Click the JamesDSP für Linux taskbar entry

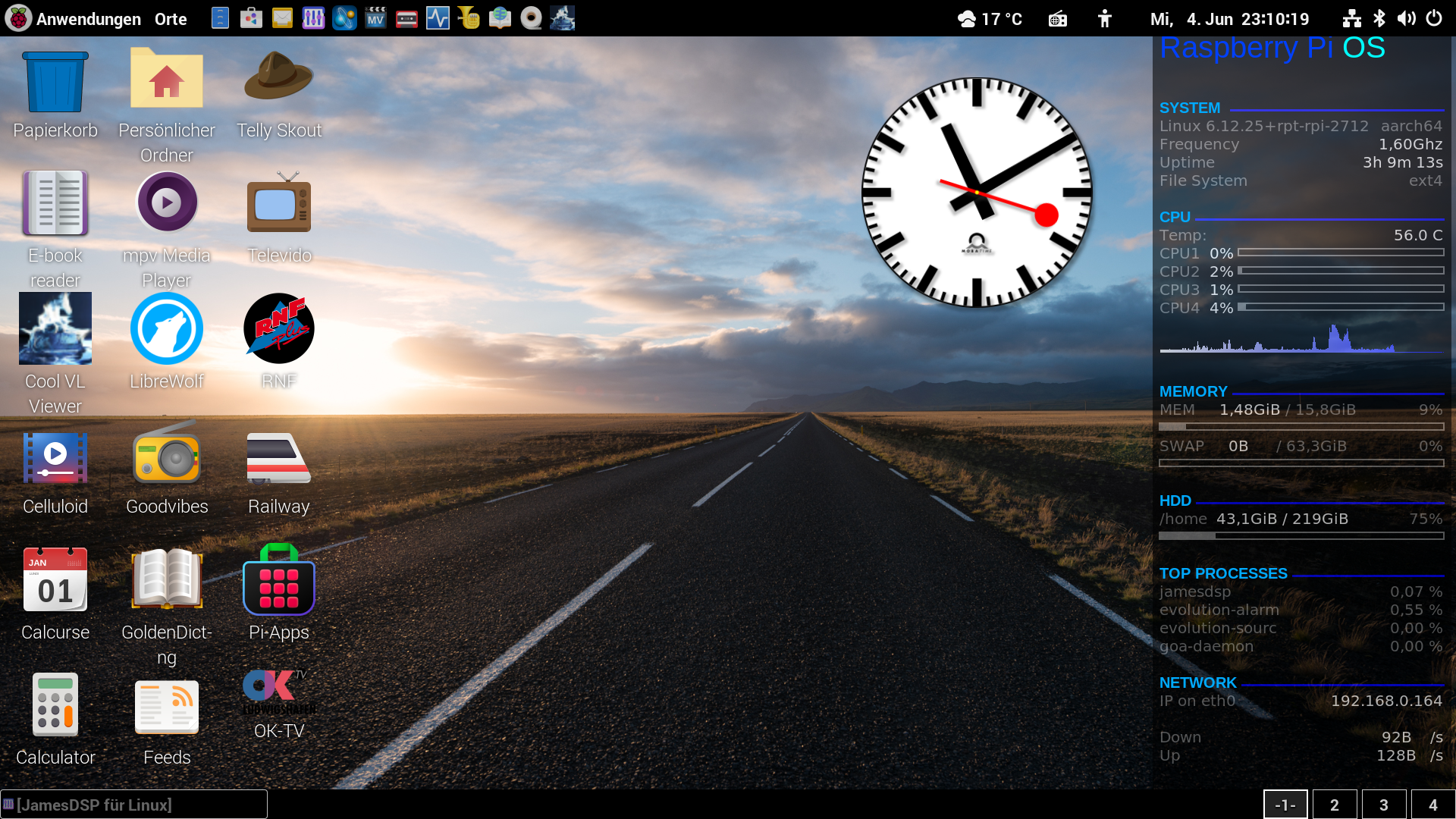[x=133, y=805]
